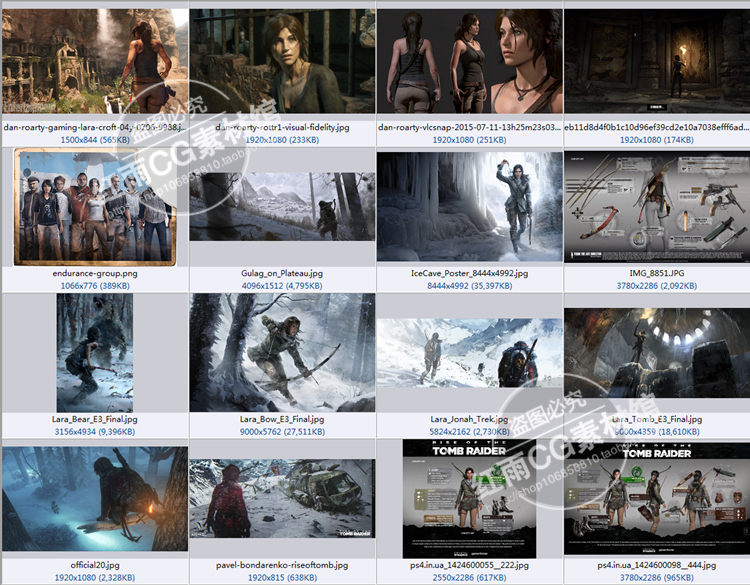750x585 pixels.
Task: Select the IceCave_Poster thumbnail image
Action: (x=469, y=207)
